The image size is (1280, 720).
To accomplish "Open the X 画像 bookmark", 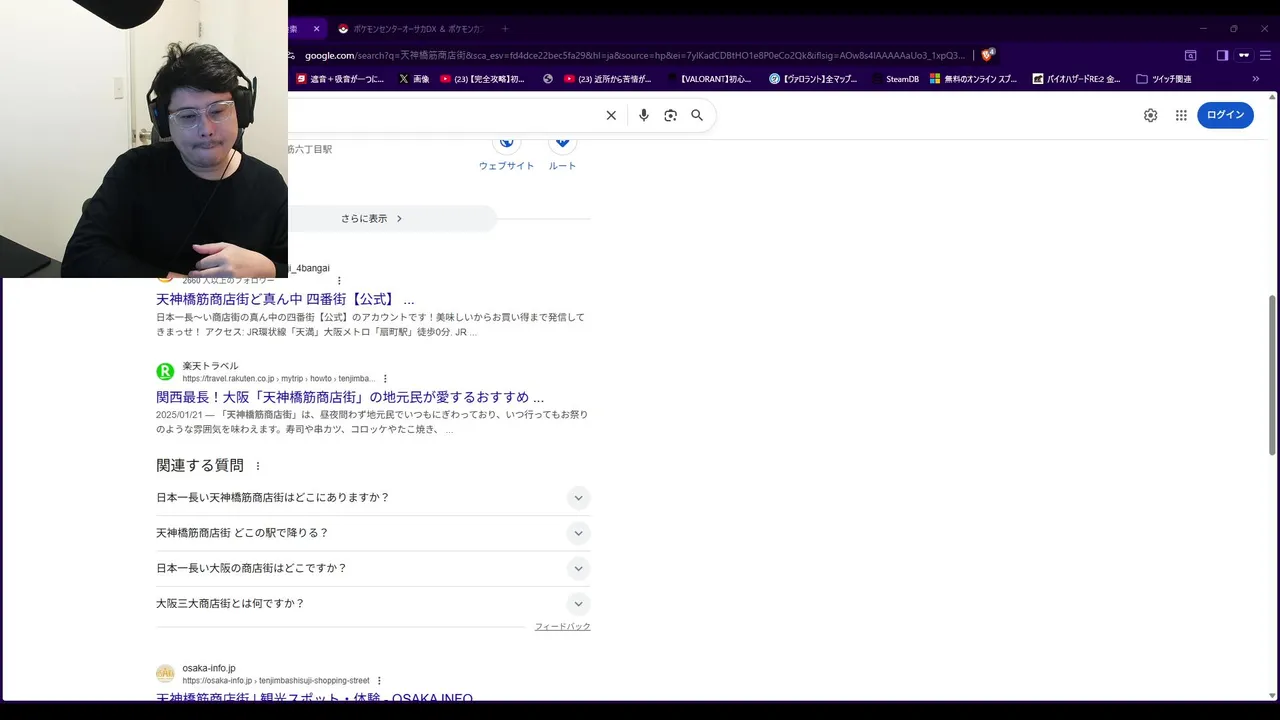I will coord(414,79).
